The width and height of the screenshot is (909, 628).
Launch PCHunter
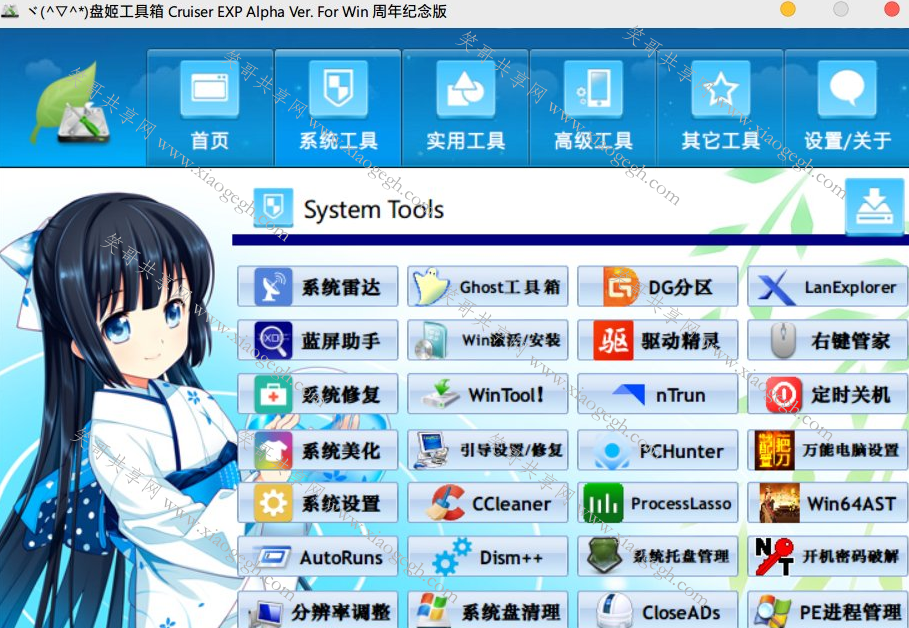pyautogui.click(x=657, y=450)
